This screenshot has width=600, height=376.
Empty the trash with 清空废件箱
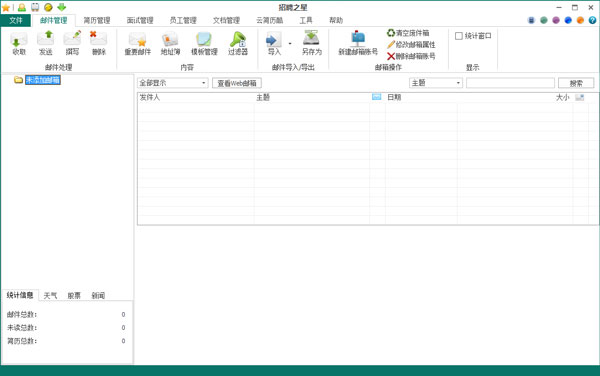tap(408, 33)
